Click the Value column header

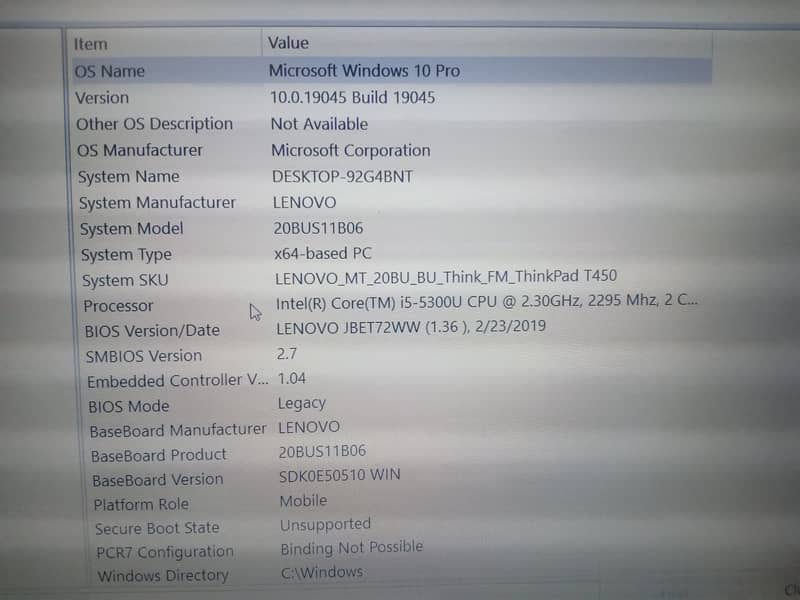pyautogui.click(x=288, y=43)
